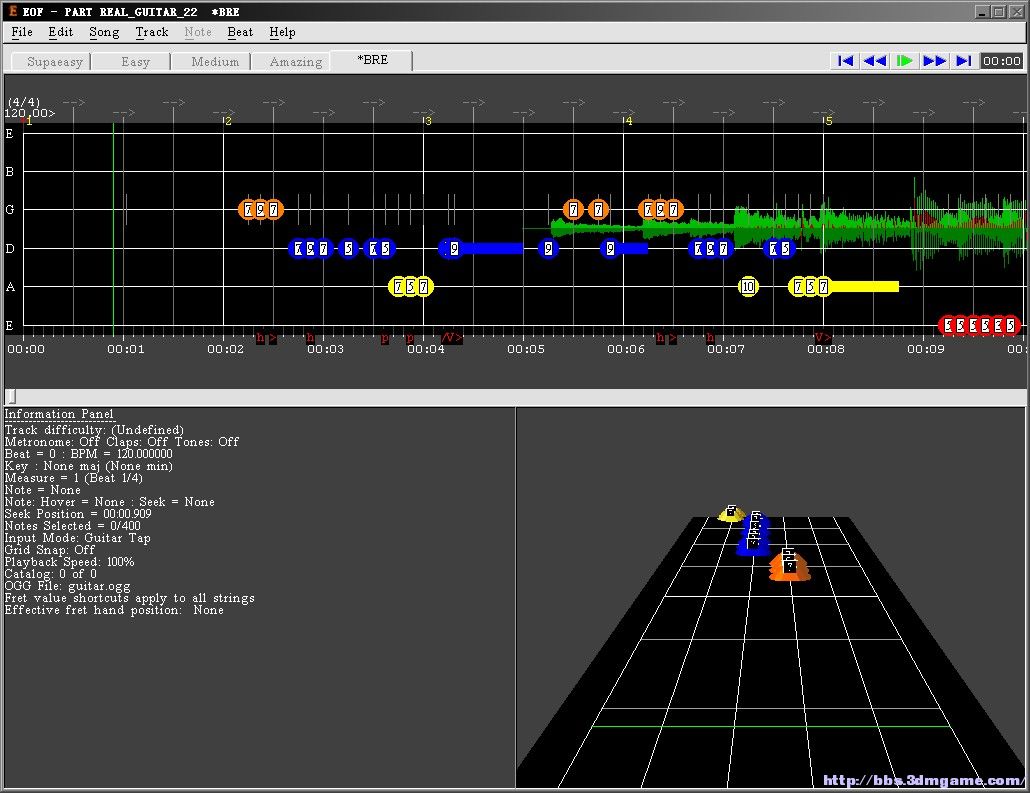The height and width of the screenshot is (793, 1030).
Task: Click the 'Playback Speed: 100%' line
Action: 69,562
